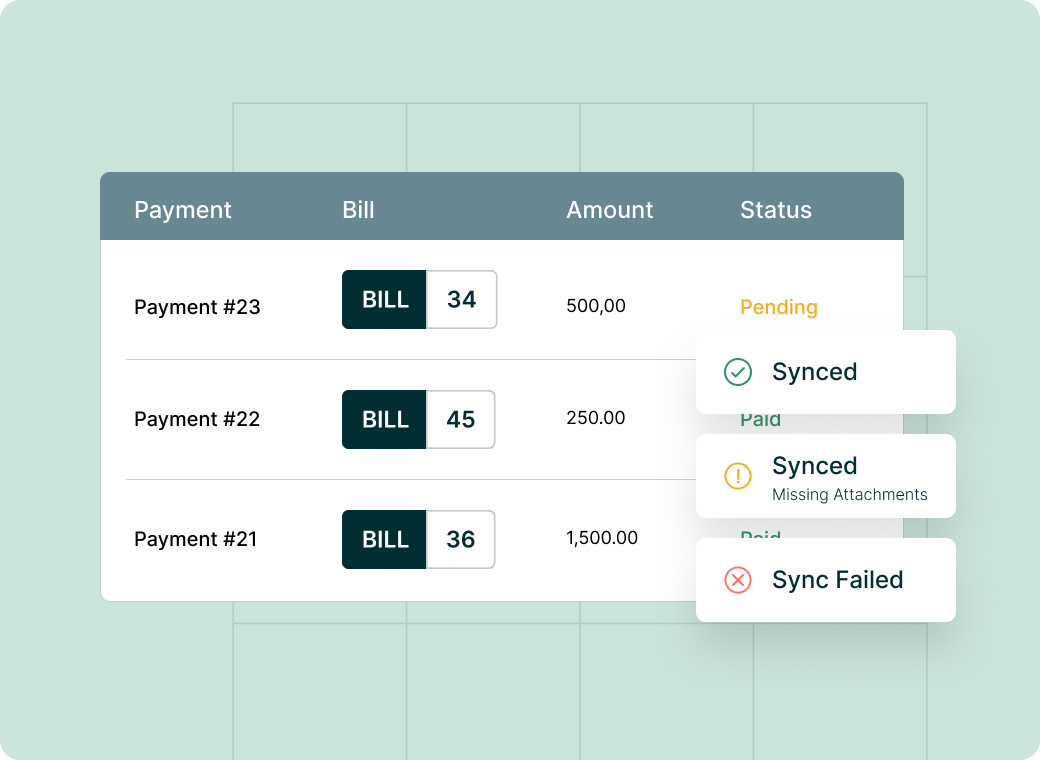
Task: Click the Bill column header
Action: [x=358, y=210]
